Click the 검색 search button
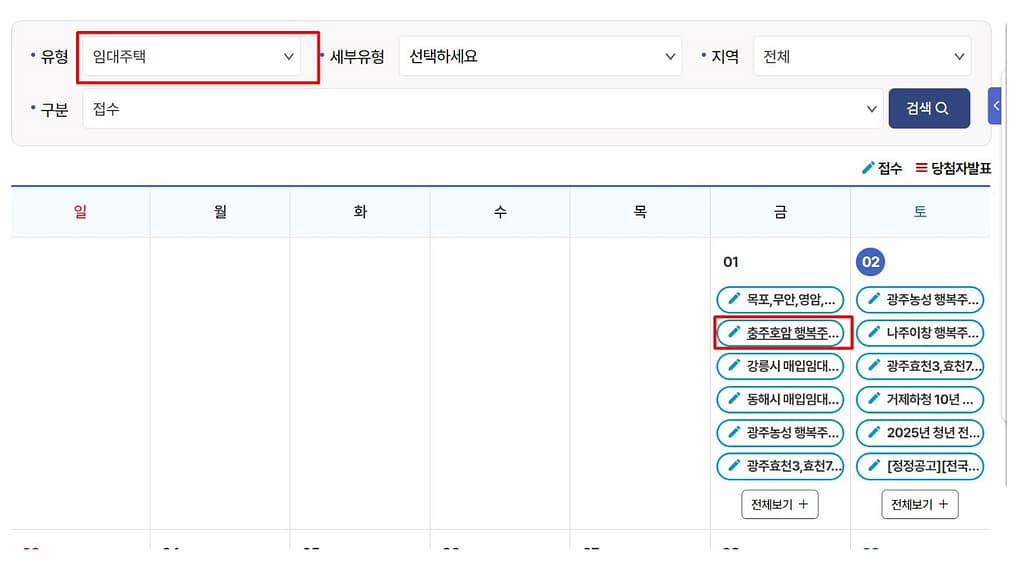 (x=928, y=109)
